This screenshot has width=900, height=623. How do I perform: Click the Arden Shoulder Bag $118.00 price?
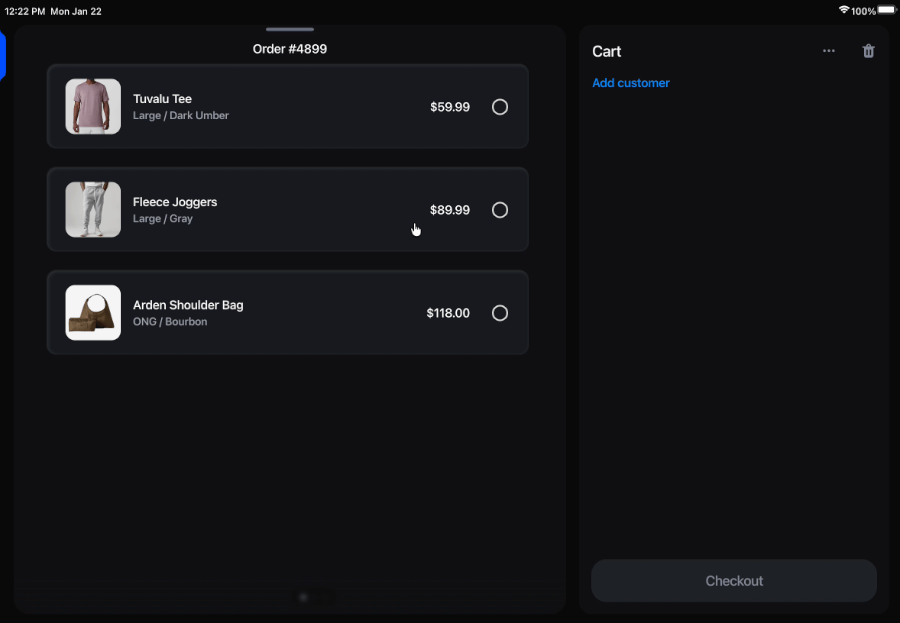point(448,313)
